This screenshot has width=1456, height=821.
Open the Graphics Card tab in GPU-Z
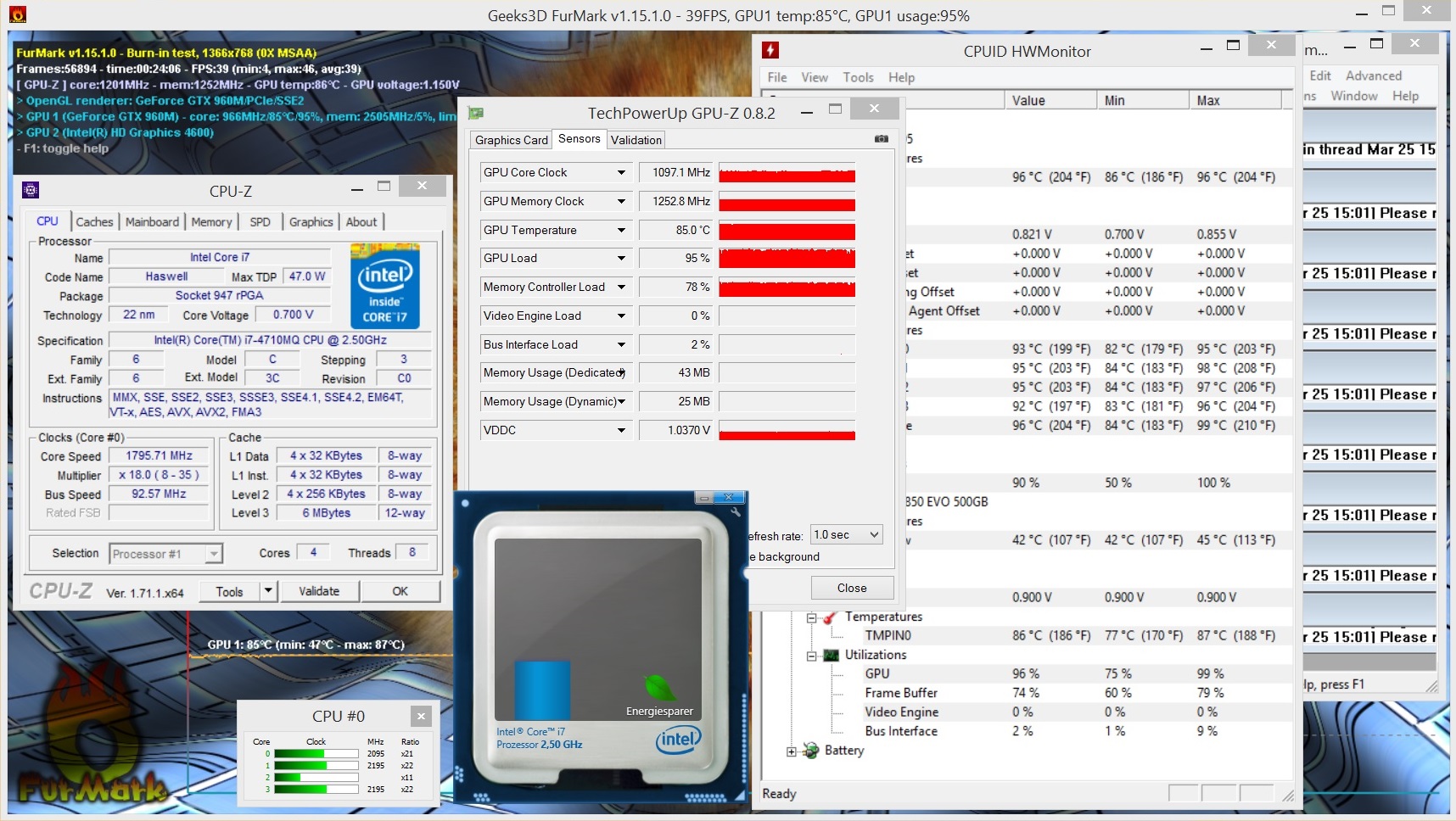[512, 141]
